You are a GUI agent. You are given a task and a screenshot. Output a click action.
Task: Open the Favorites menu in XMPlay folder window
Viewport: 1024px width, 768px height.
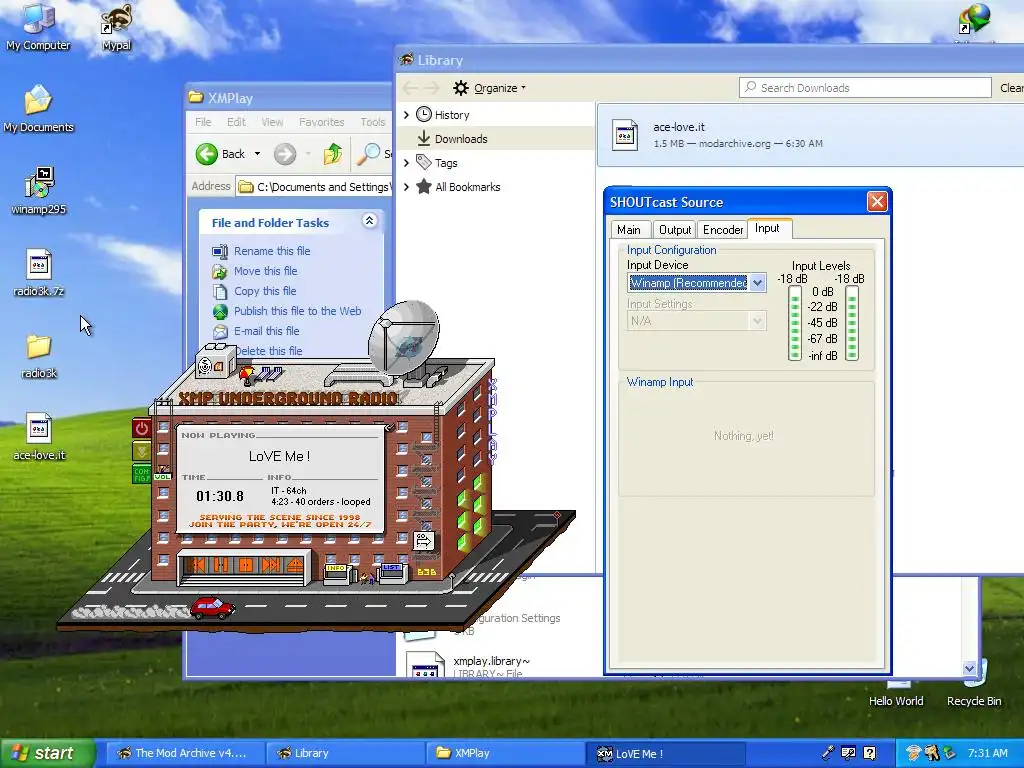pos(321,122)
